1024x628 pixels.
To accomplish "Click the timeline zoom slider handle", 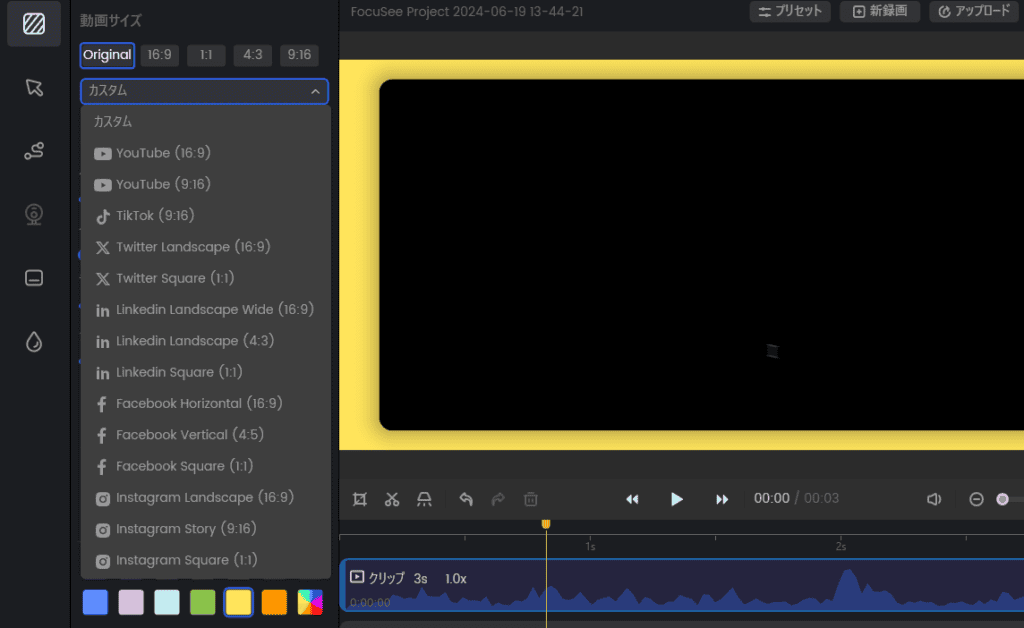I will [1002, 499].
